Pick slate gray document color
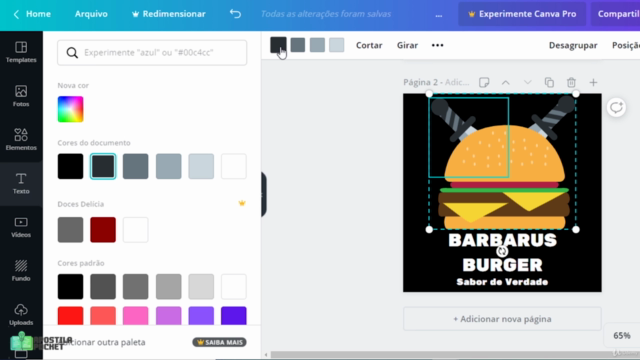This screenshot has height=360, width=640. (136, 166)
